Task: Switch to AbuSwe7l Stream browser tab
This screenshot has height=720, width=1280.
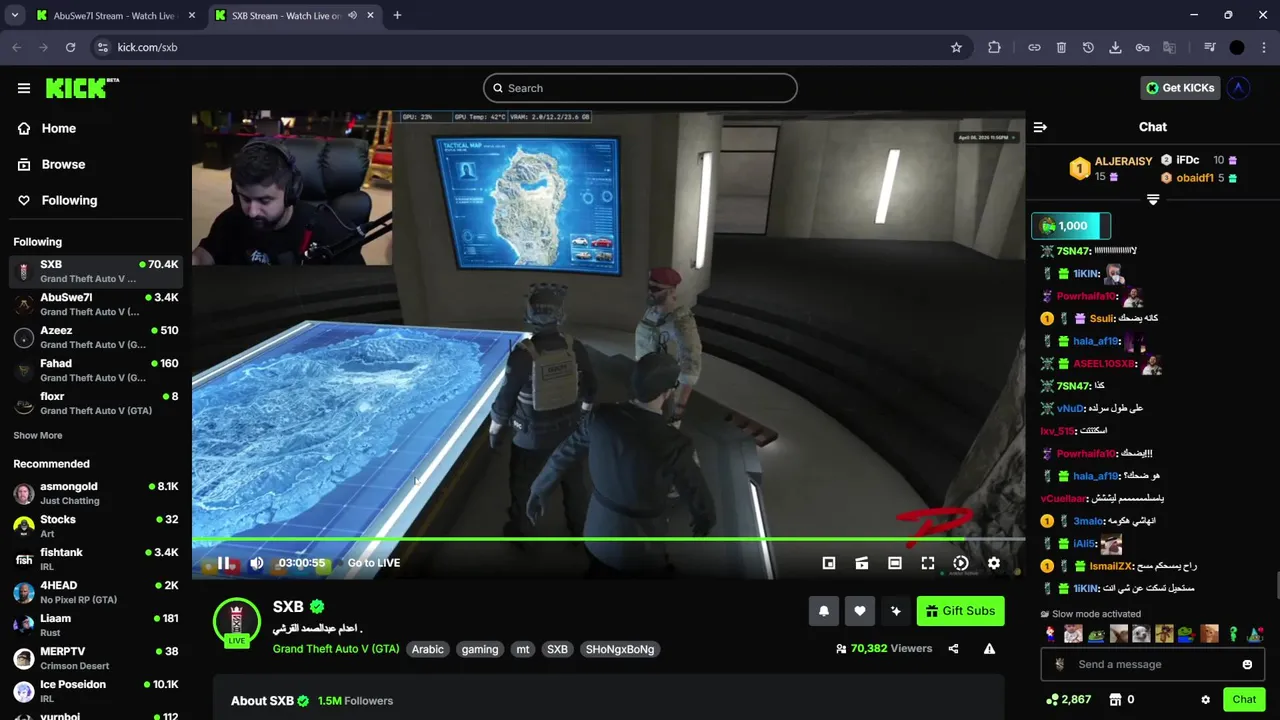Action: [112, 16]
